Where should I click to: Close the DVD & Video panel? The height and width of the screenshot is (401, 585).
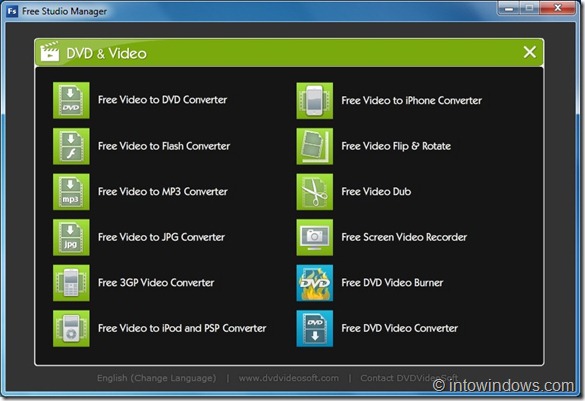pyautogui.click(x=529, y=52)
